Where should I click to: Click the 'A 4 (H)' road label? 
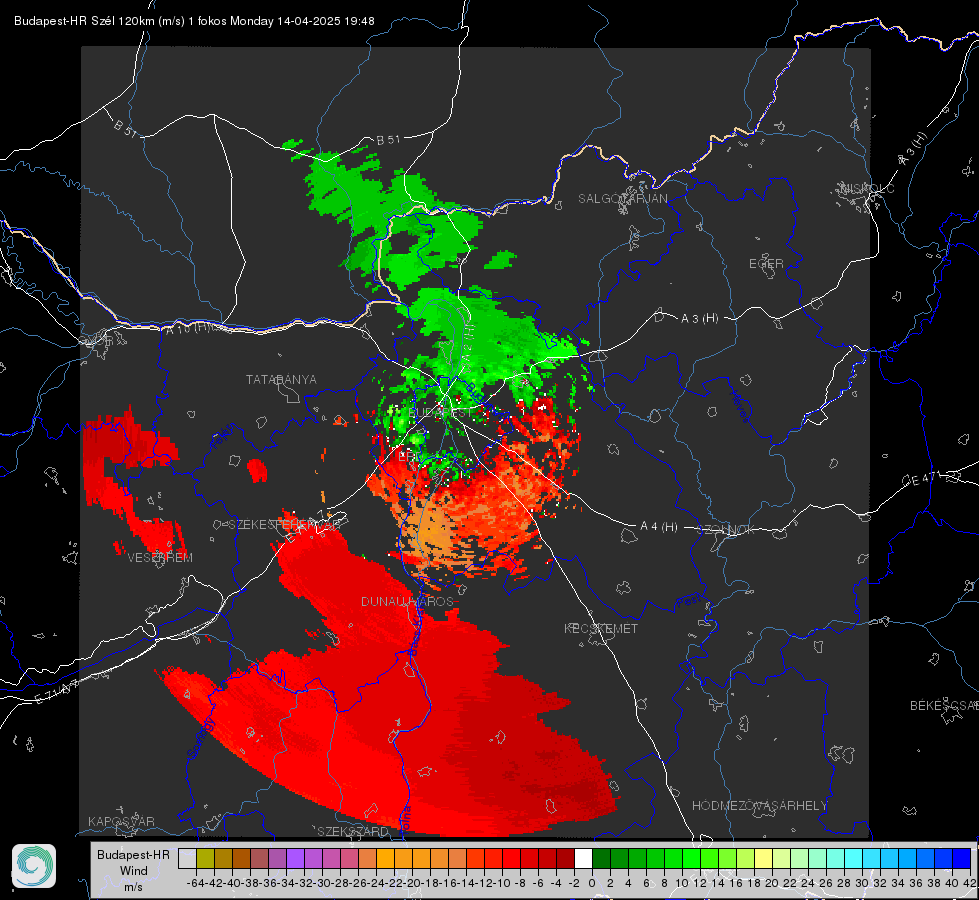659,527
